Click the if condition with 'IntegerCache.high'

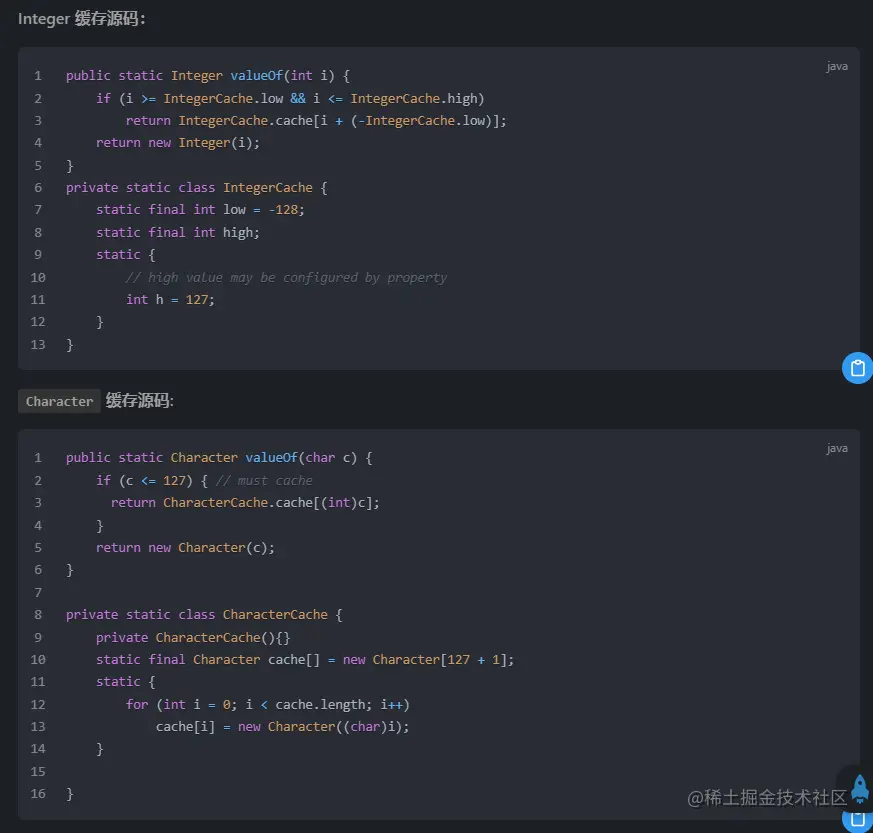[x=290, y=99]
